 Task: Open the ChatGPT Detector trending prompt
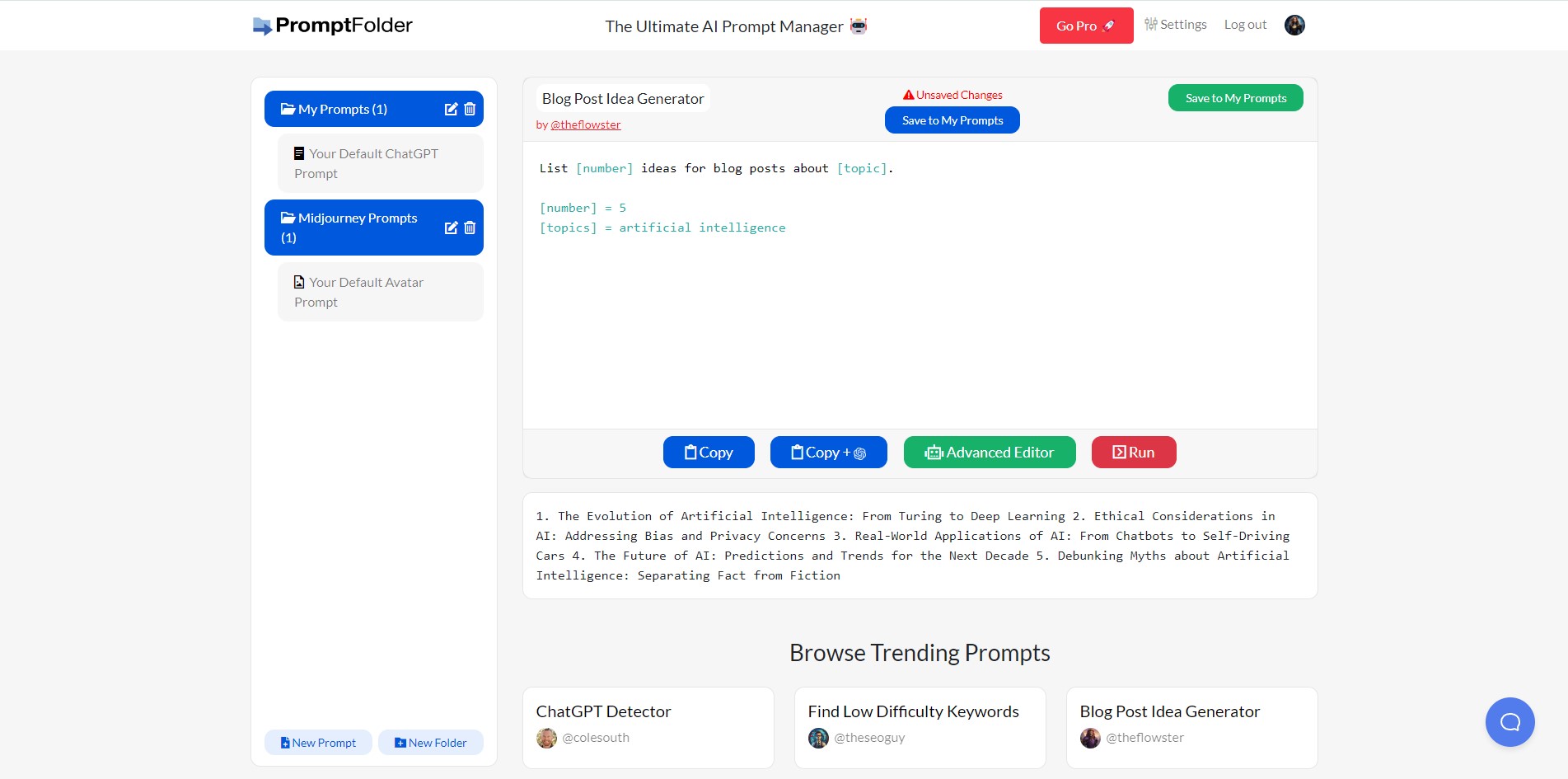coord(648,728)
